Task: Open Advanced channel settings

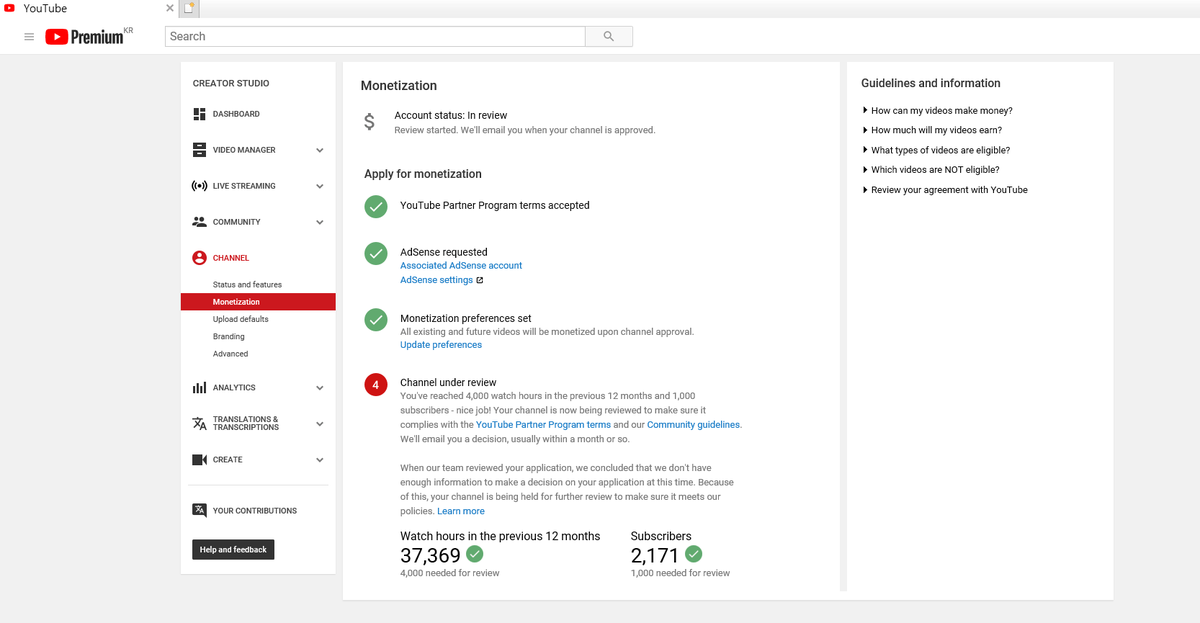Action: [230, 354]
